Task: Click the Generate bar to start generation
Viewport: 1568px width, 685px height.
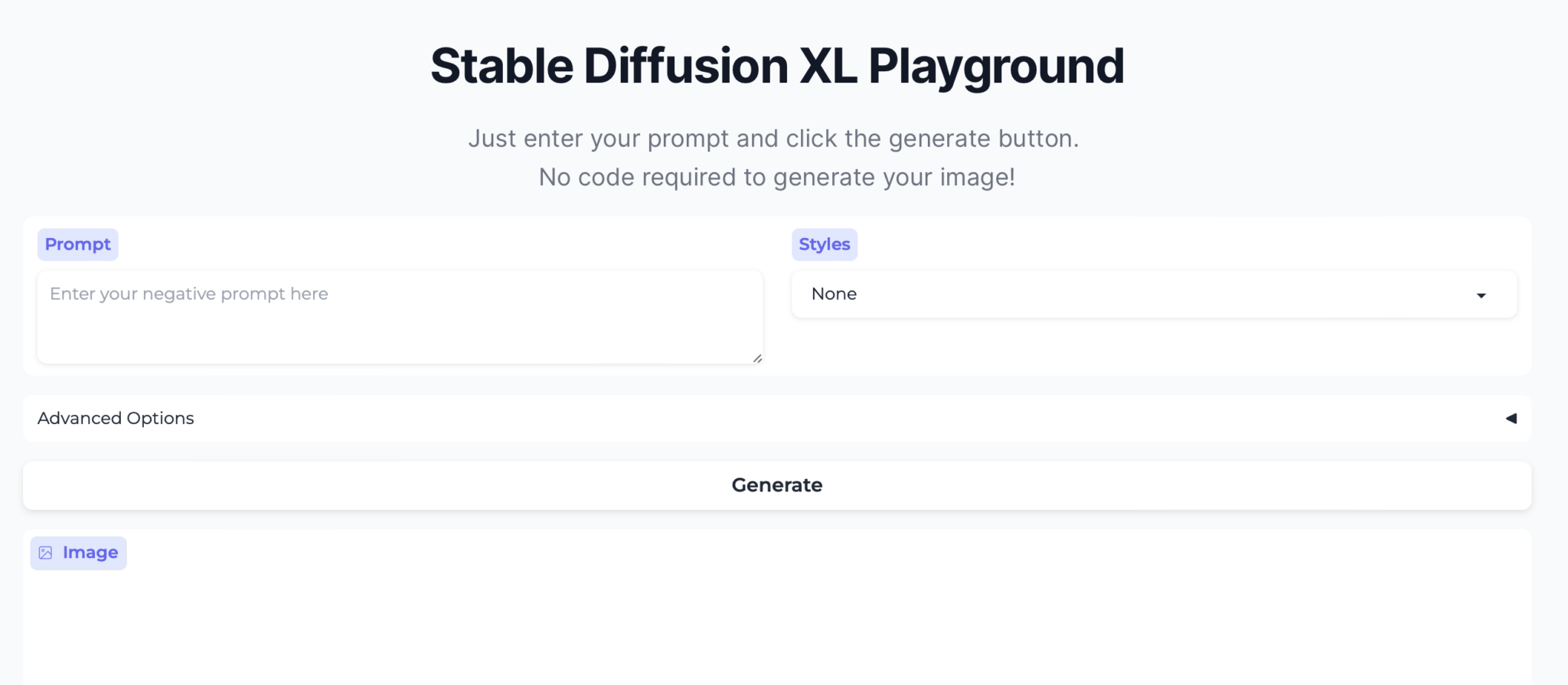Action: 777,484
